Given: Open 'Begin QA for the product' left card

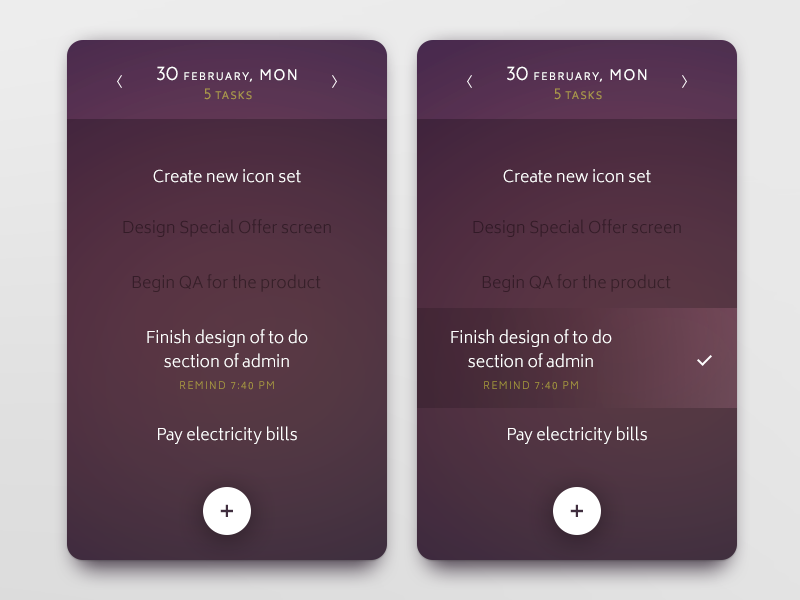Looking at the screenshot, I should tap(227, 282).
